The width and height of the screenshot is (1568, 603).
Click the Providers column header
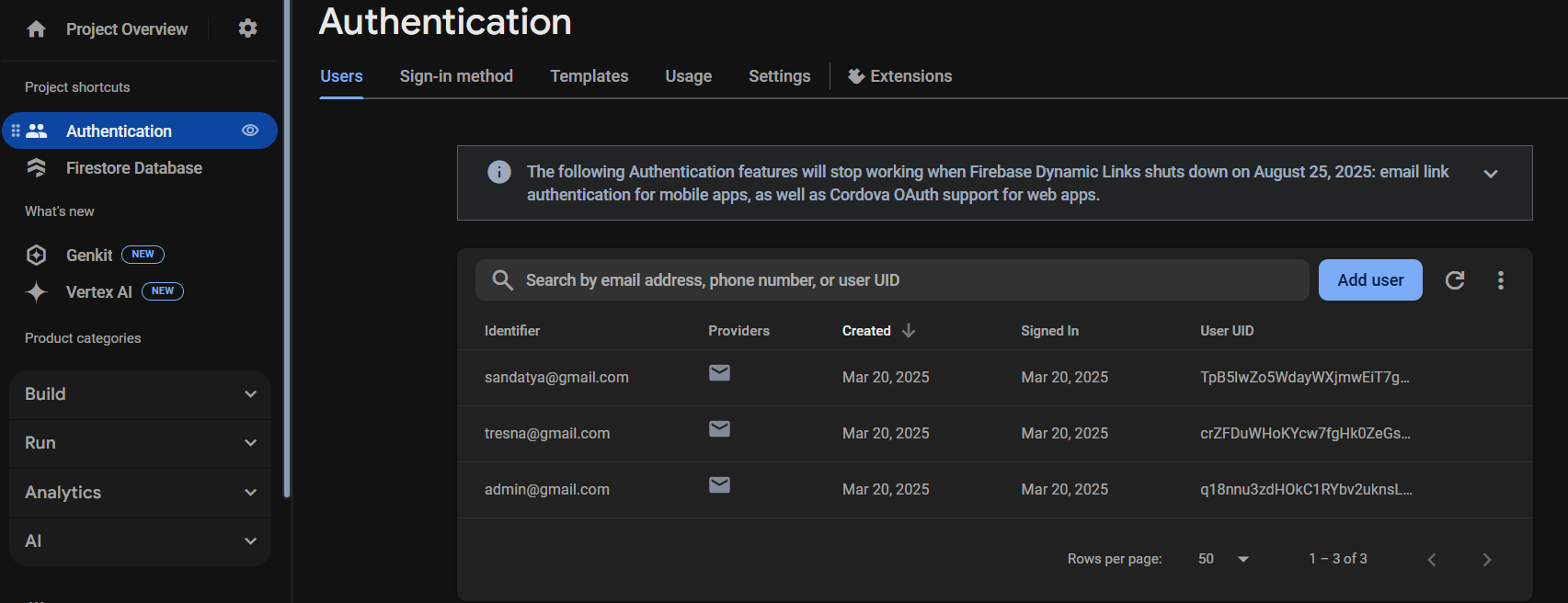coord(738,331)
